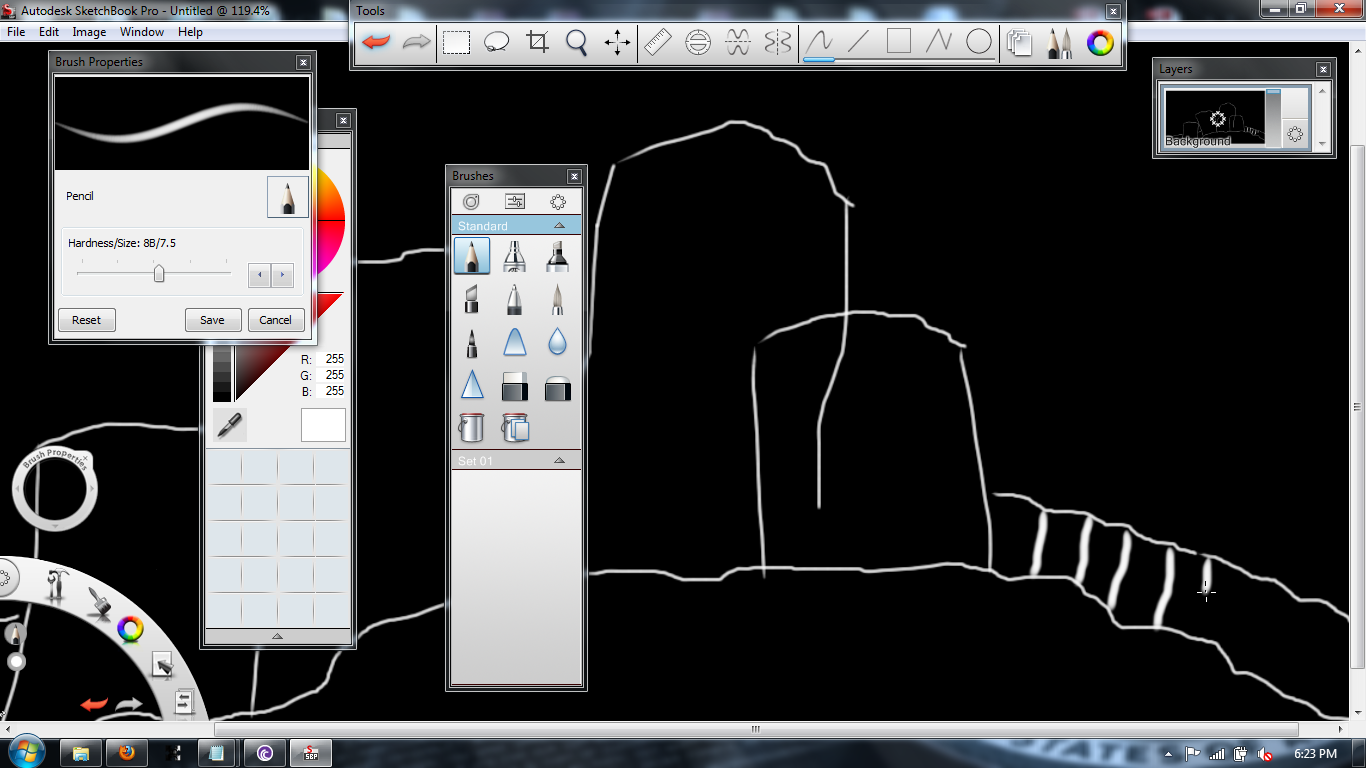Click Save in Brush Properties
Screen dimensions: 1366x768
coord(212,320)
